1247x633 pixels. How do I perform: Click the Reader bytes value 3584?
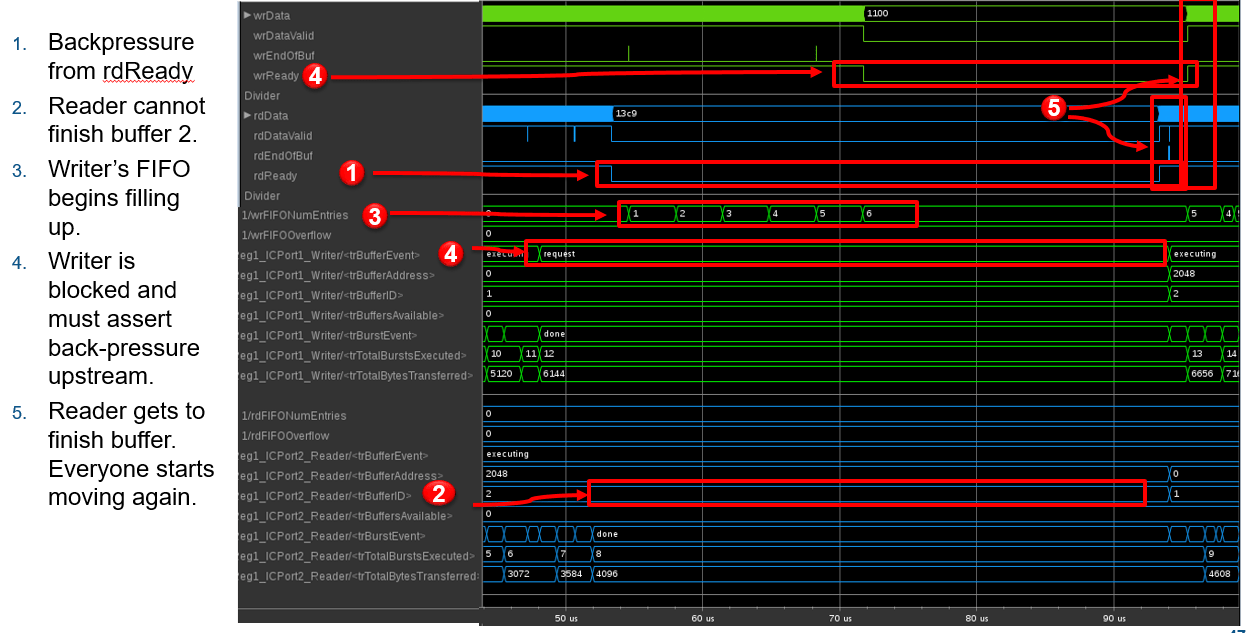[571, 574]
